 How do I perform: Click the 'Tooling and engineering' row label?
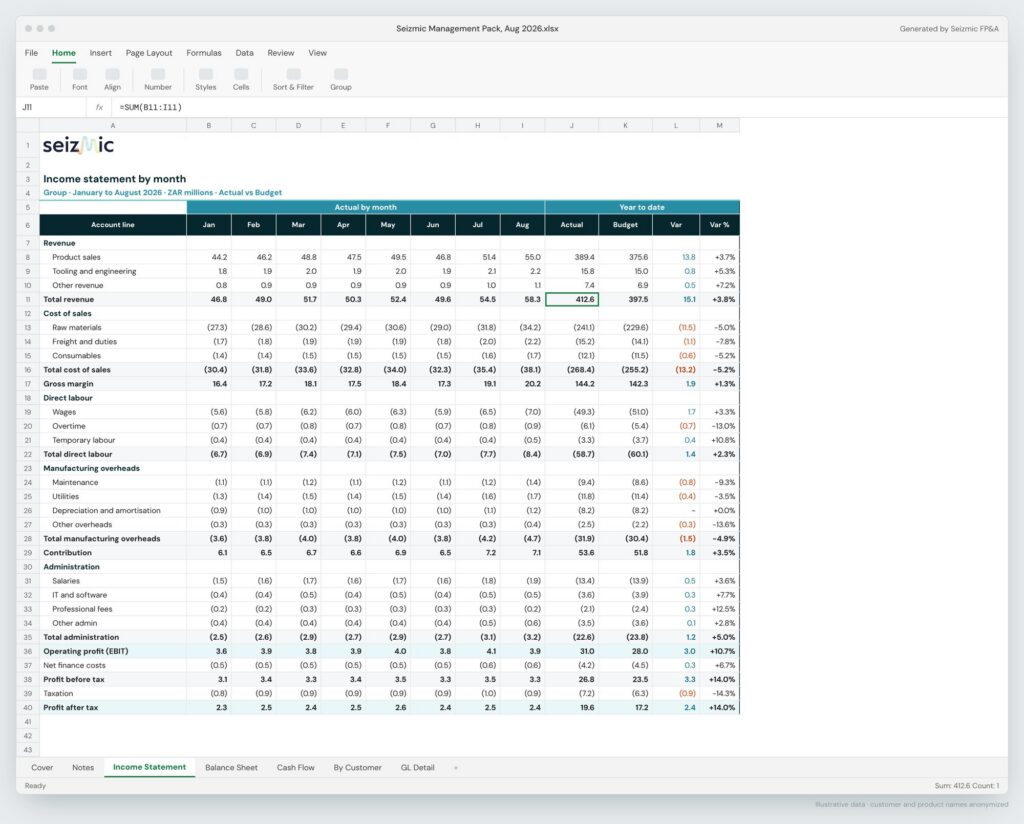94,272
